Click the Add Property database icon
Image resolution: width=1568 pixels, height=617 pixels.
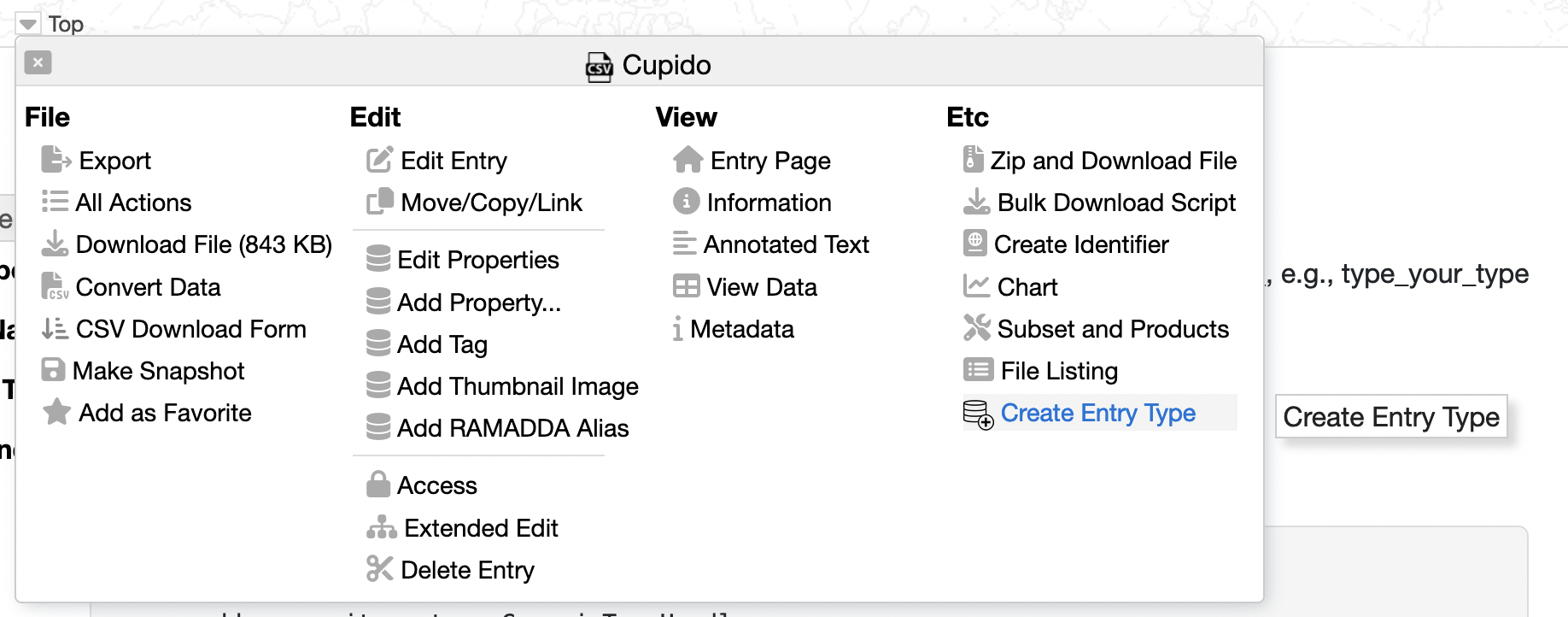click(x=378, y=301)
